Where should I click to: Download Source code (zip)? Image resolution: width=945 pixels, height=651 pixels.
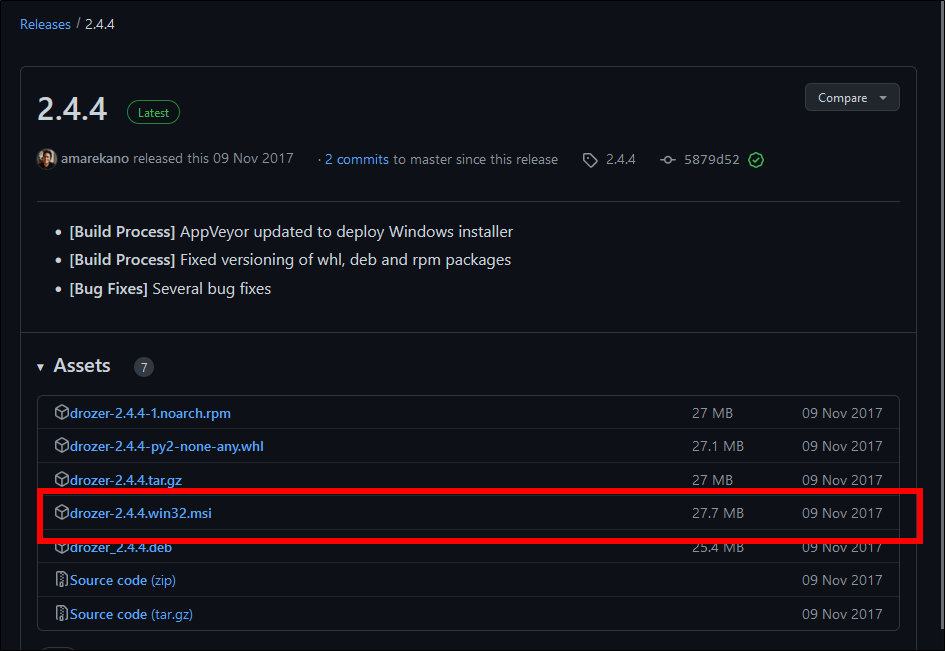pos(123,580)
